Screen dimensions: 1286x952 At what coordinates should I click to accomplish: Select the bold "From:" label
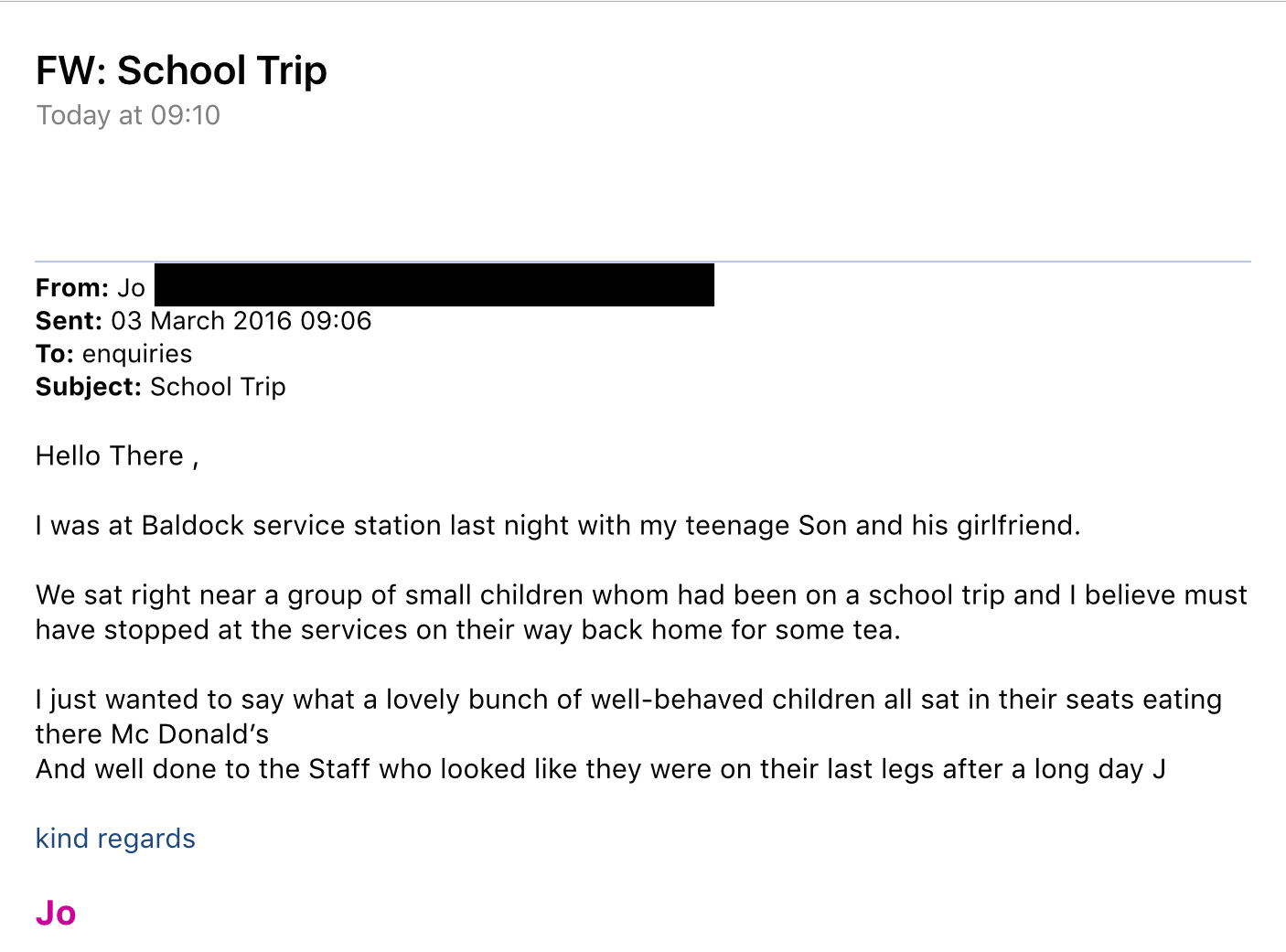(72, 288)
